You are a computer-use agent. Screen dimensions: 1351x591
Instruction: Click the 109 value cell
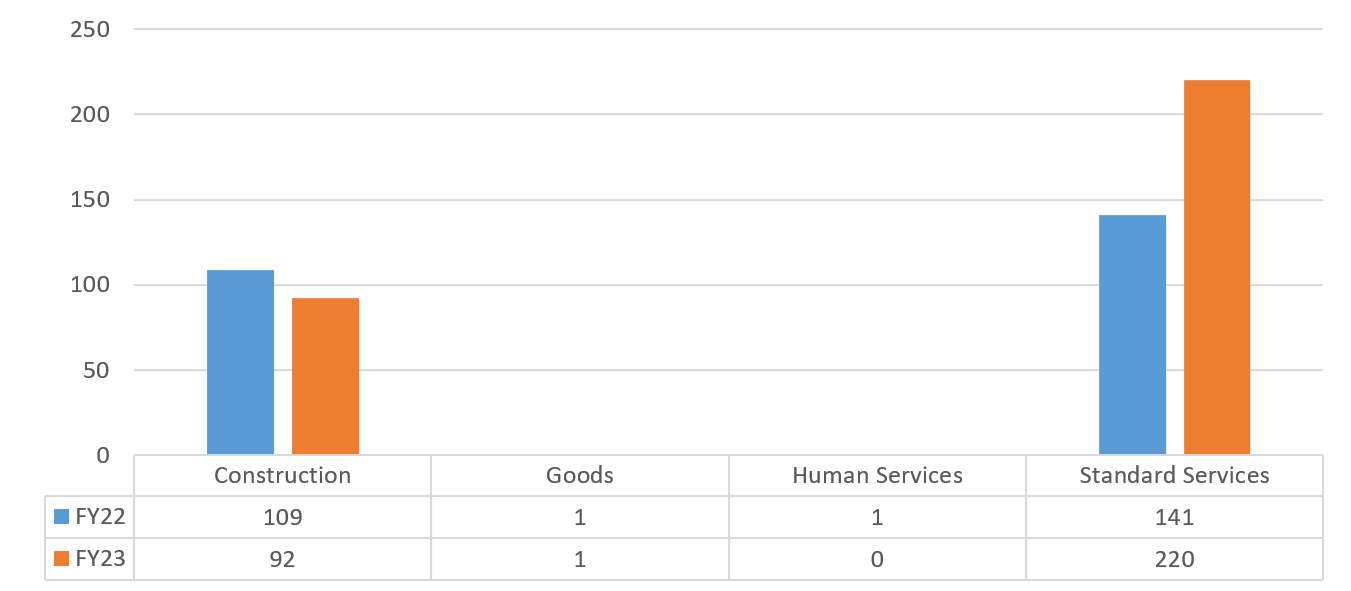point(283,517)
